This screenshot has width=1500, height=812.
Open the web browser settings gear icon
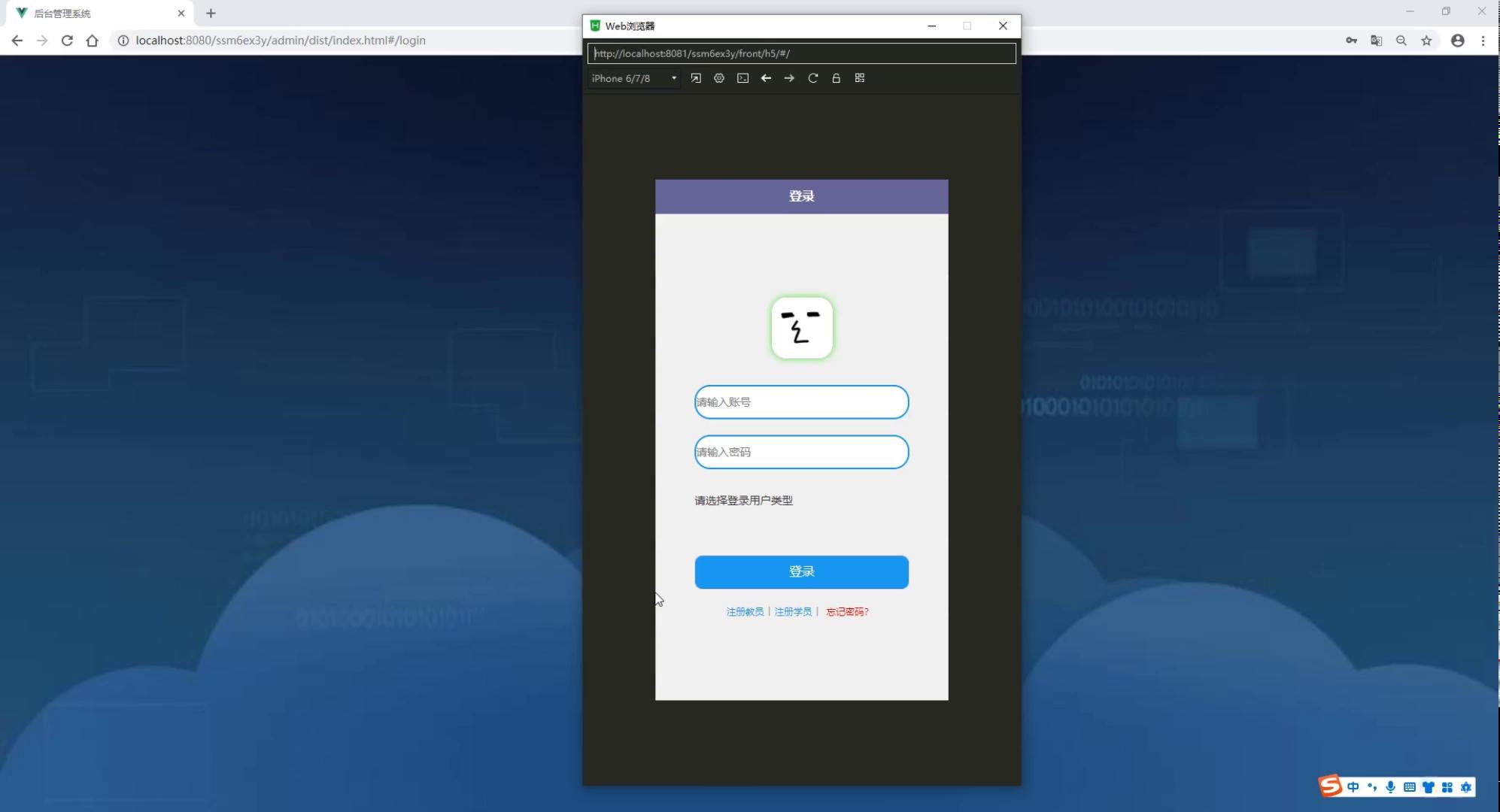pyautogui.click(x=719, y=78)
